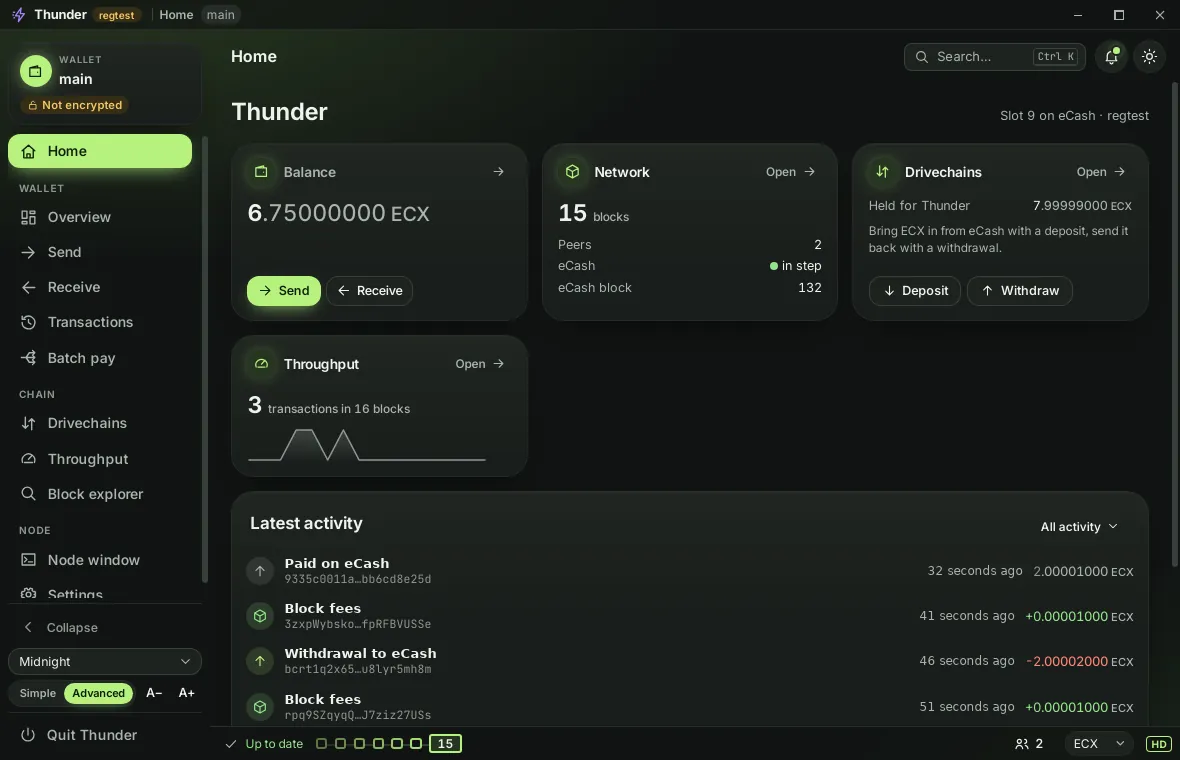Screen dimensions: 1180x760
Task: Click the Deposit button
Action: [x=914, y=290]
